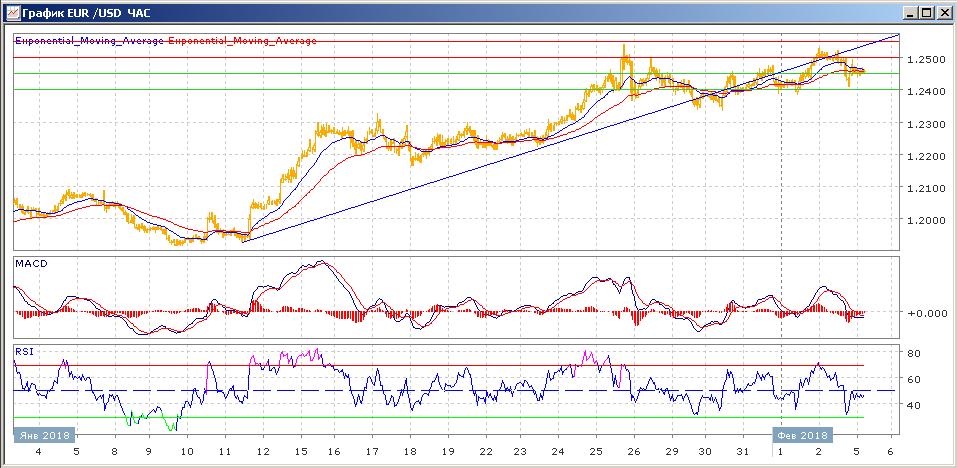
Task: Click the MACD +0.000 axis value
Action: tap(927, 313)
